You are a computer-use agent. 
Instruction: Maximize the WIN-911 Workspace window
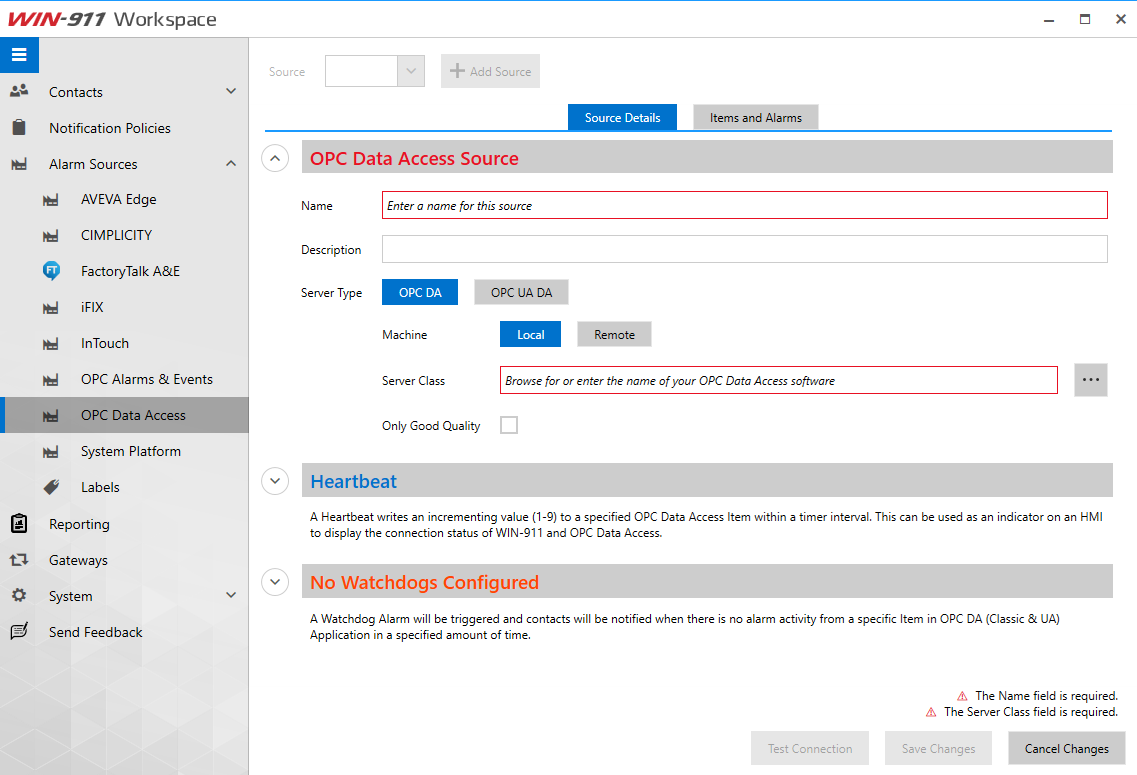pos(1085,19)
